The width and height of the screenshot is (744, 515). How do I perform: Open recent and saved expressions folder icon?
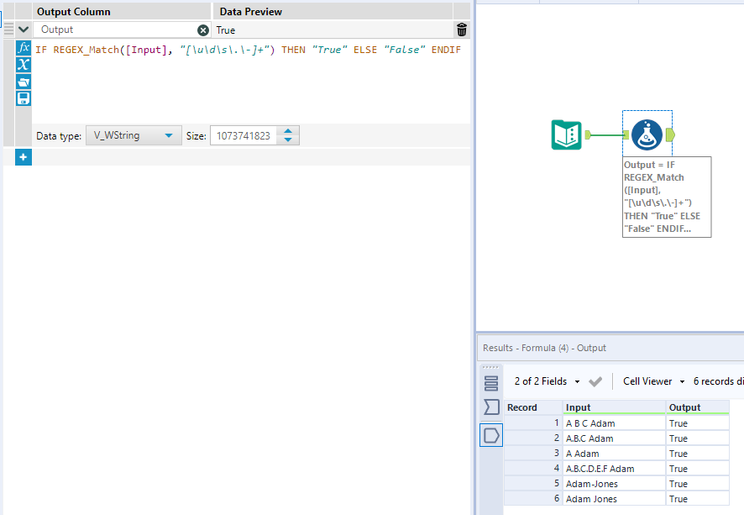click(x=23, y=81)
